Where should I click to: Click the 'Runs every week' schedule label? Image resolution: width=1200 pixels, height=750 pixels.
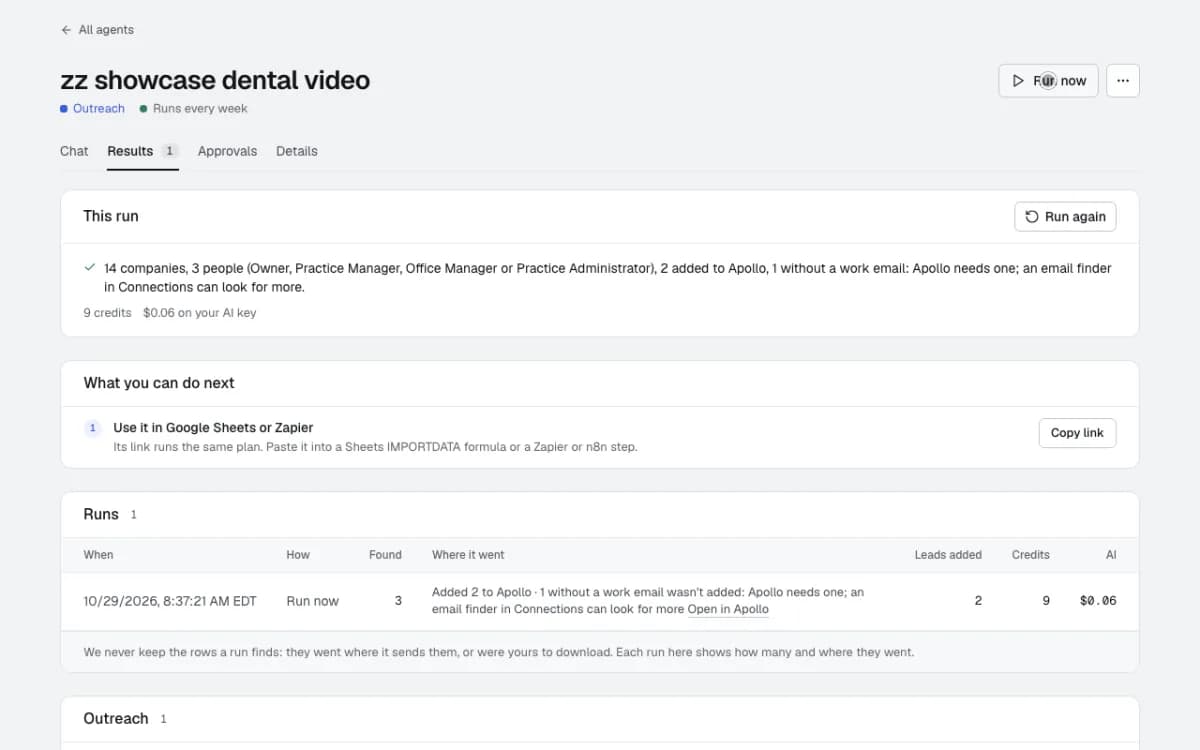(x=194, y=108)
